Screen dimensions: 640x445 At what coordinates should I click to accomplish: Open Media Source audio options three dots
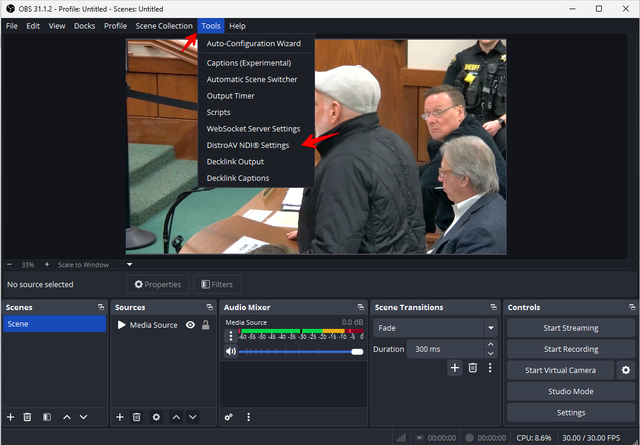click(x=231, y=336)
